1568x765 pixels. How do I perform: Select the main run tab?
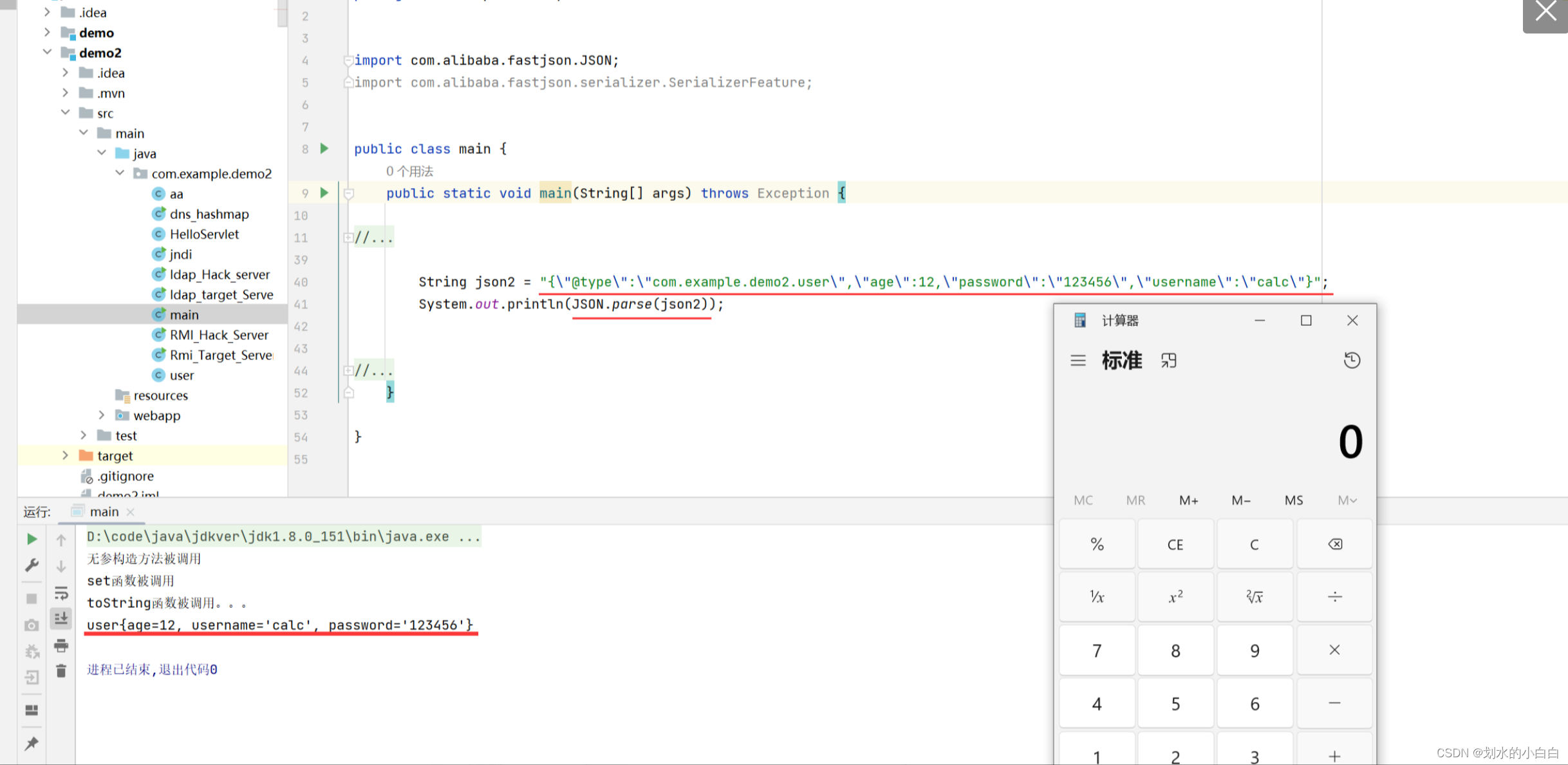pos(104,511)
